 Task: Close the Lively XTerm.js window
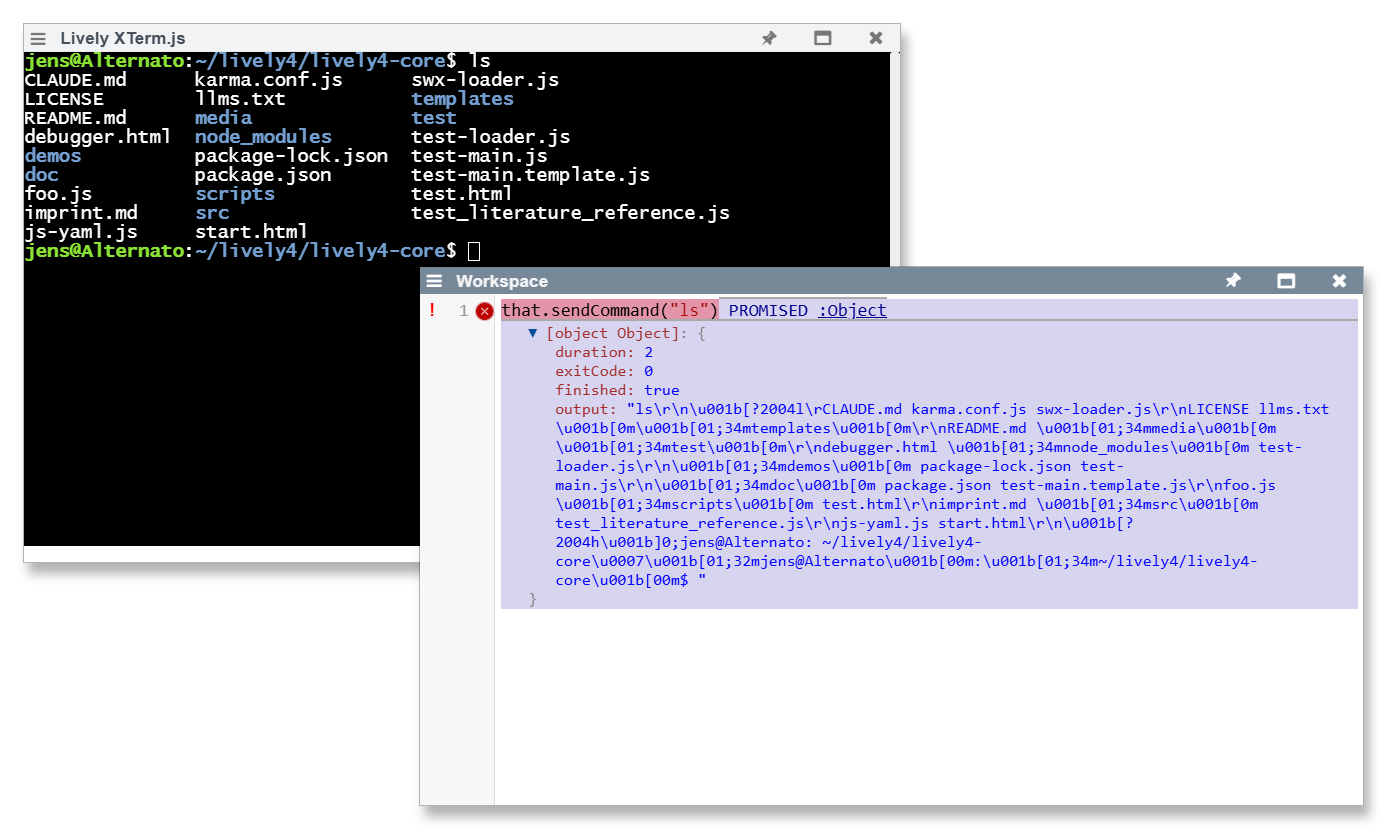pyautogui.click(x=876, y=39)
